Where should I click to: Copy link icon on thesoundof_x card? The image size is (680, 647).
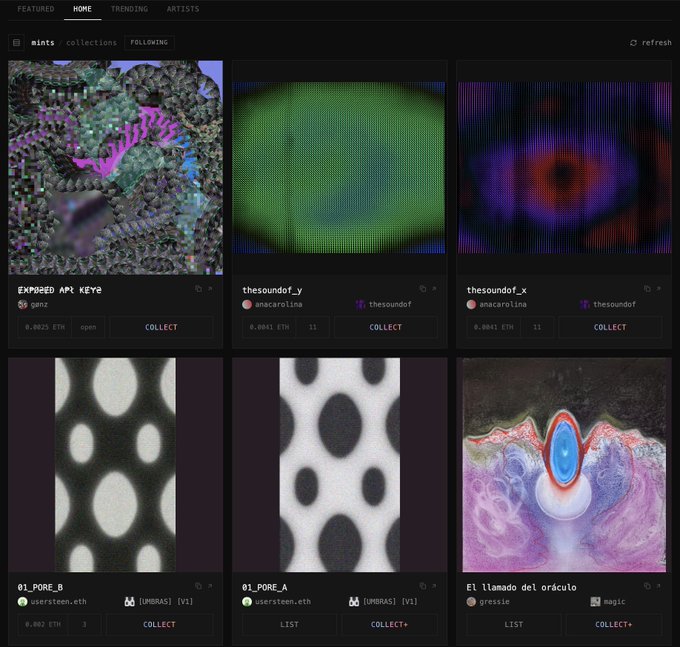click(647, 289)
